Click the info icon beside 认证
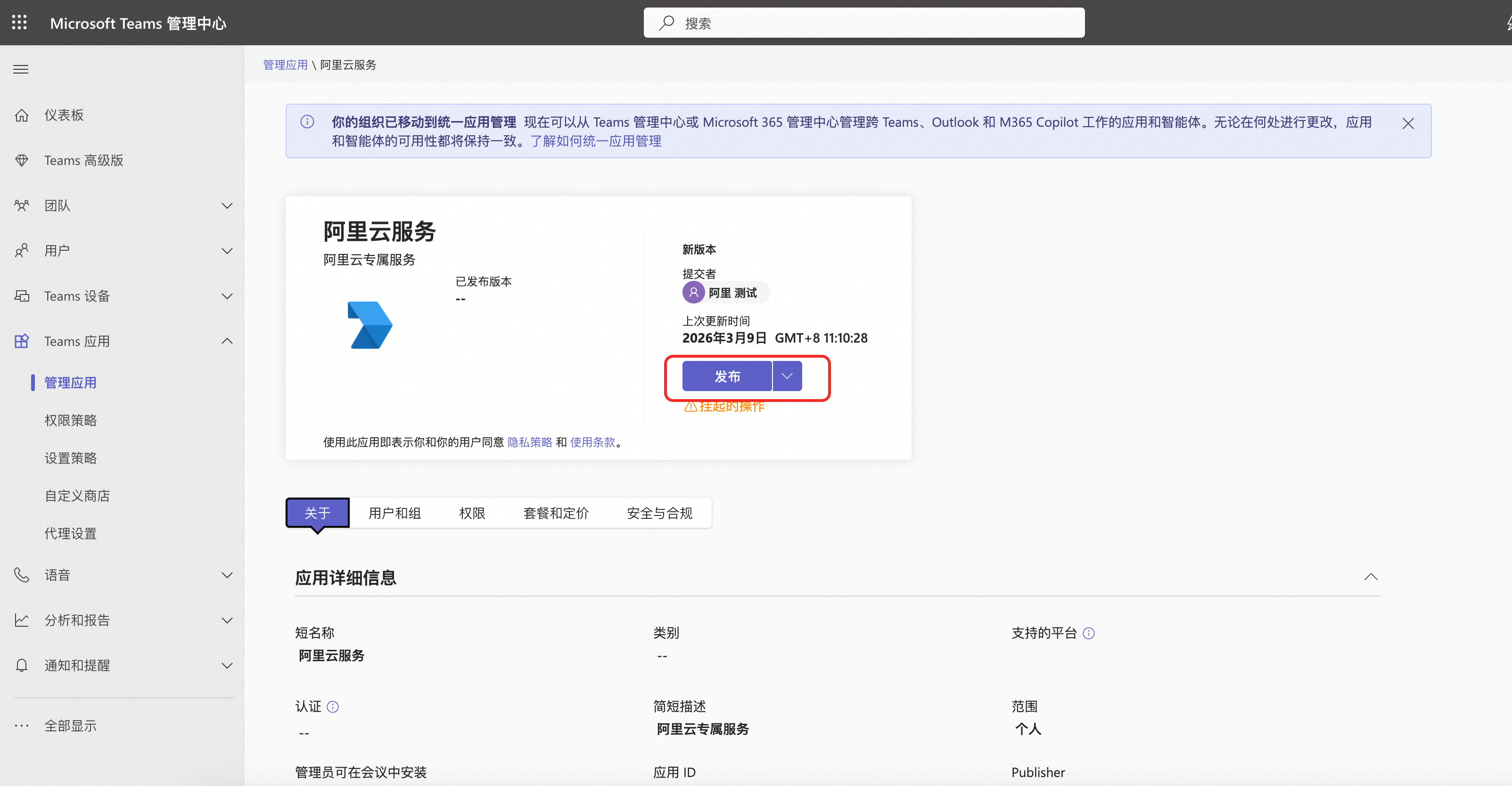The width and height of the screenshot is (1512, 786). [x=333, y=706]
